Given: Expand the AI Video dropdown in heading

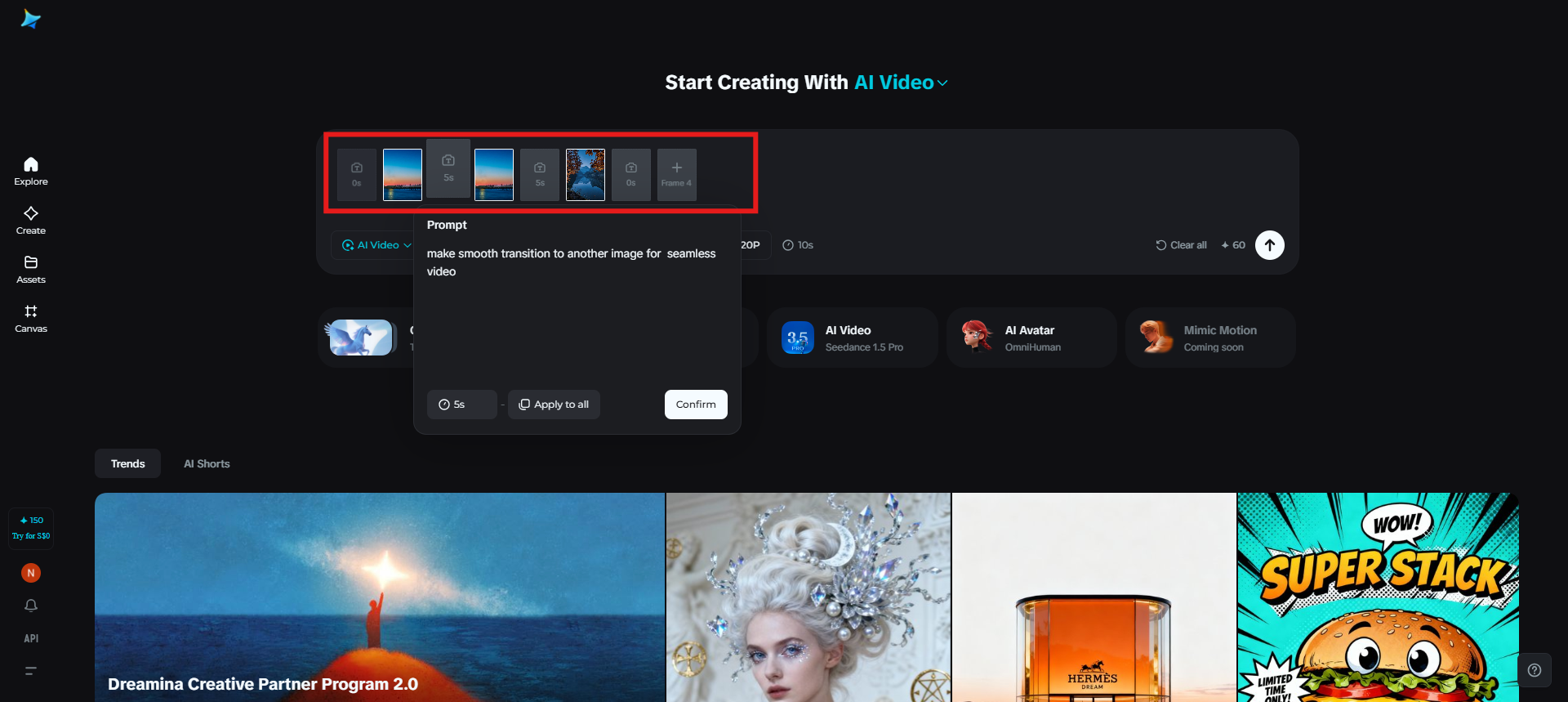Looking at the screenshot, I should pos(901,83).
